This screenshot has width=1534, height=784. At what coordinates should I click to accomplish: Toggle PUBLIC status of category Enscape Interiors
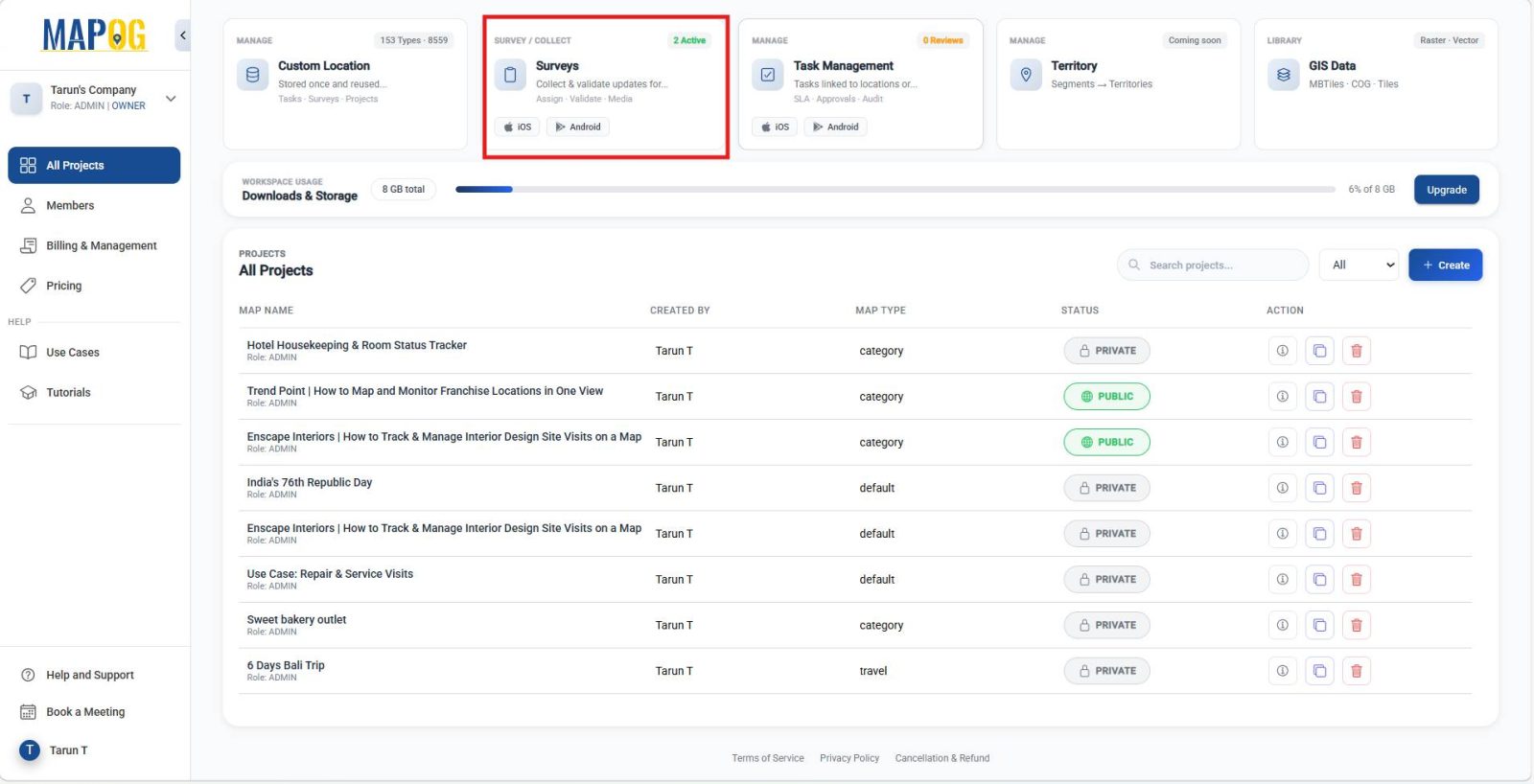(1106, 442)
